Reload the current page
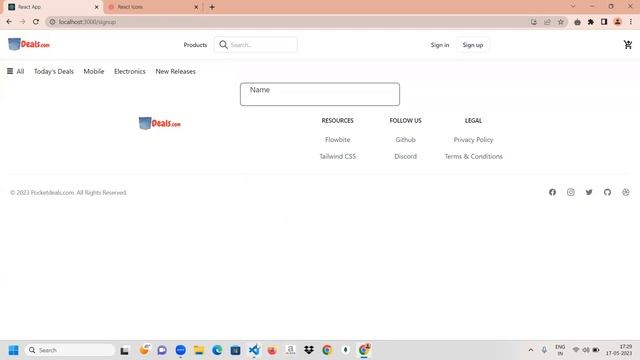This screenshot has height=360, width=640. (36, 22)
